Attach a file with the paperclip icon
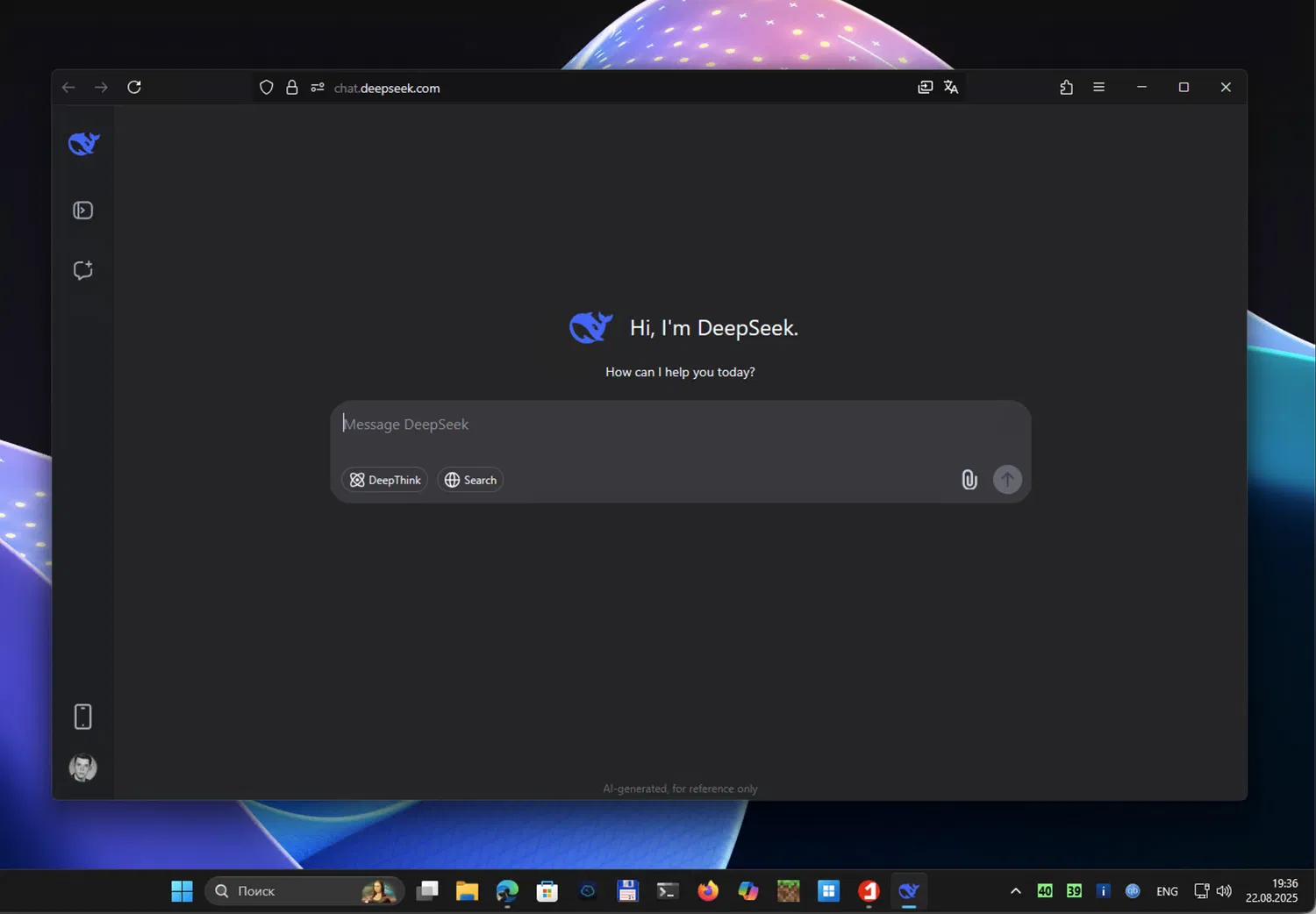This screenshot has width=1316, height=914. pyautogui.click(x=969, y=480)
